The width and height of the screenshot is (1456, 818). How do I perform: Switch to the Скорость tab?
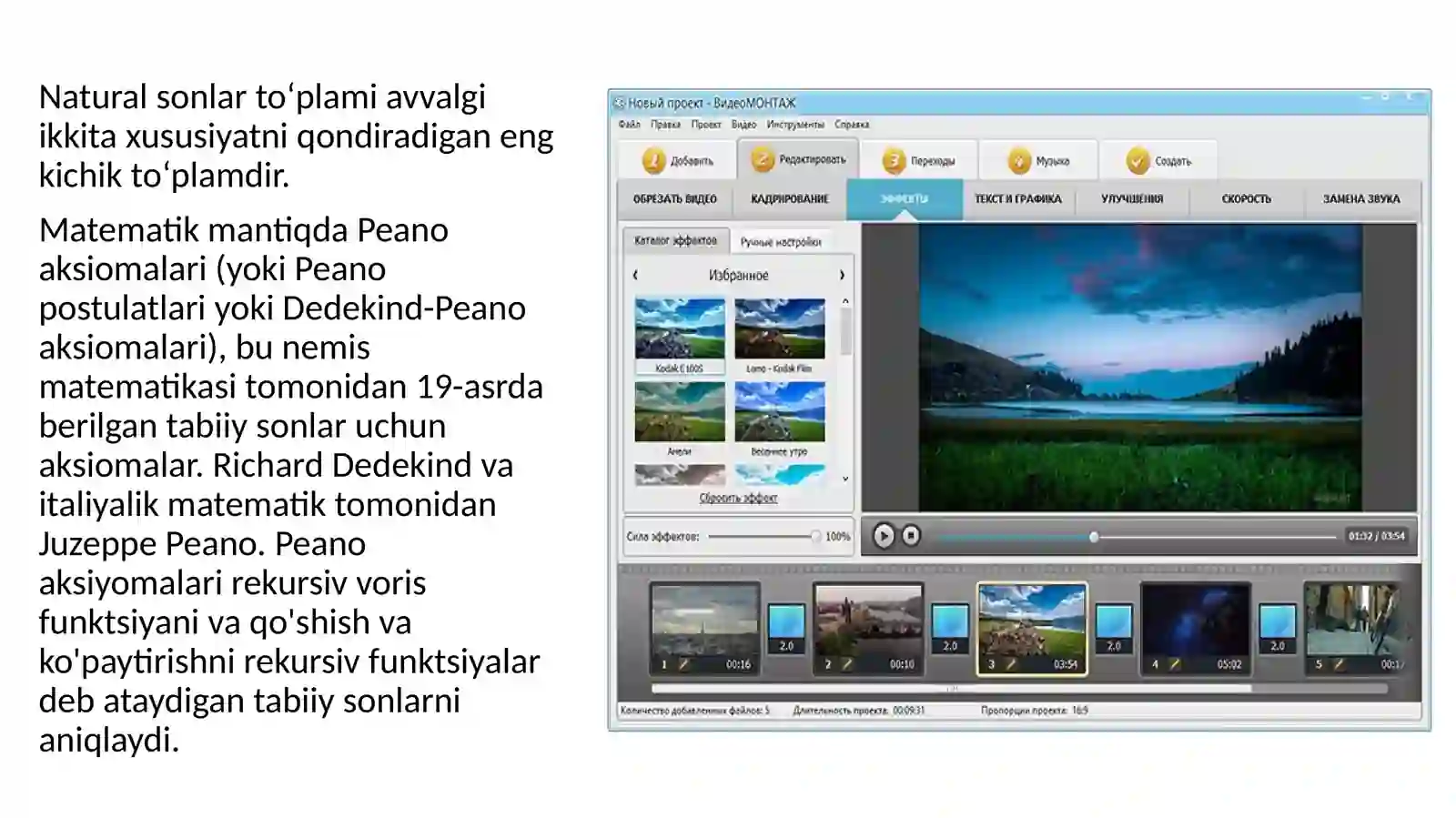tap(1247, 199)
